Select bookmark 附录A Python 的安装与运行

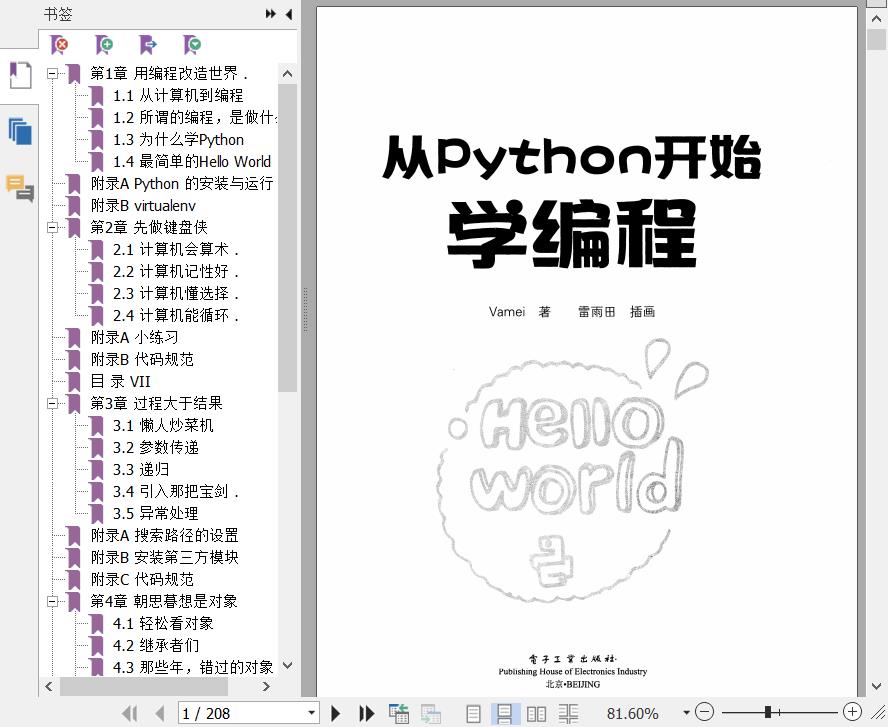pyautogui.click(x=182, y=183)
